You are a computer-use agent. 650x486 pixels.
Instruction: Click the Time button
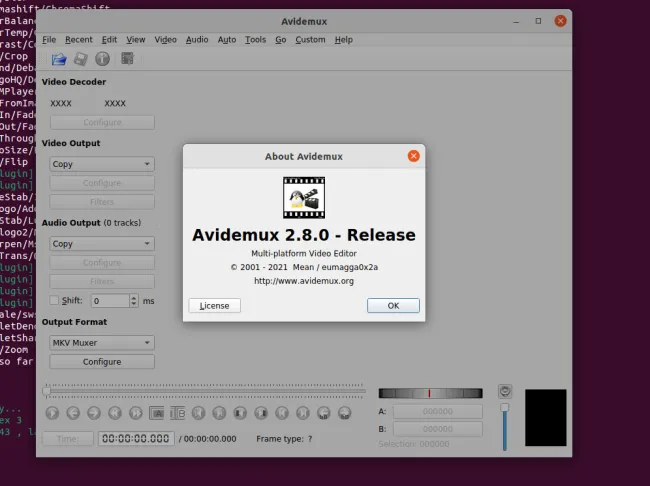[68, 439]
